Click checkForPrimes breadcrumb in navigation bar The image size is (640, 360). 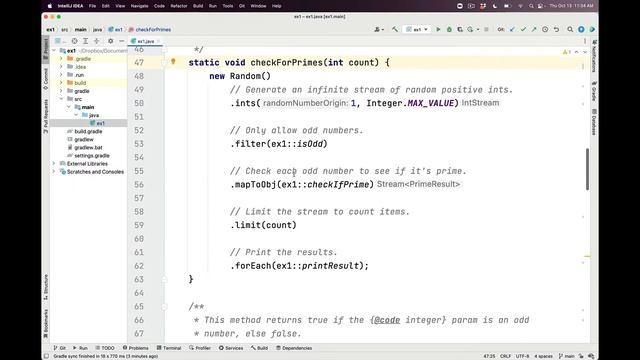tap(150, 29)
